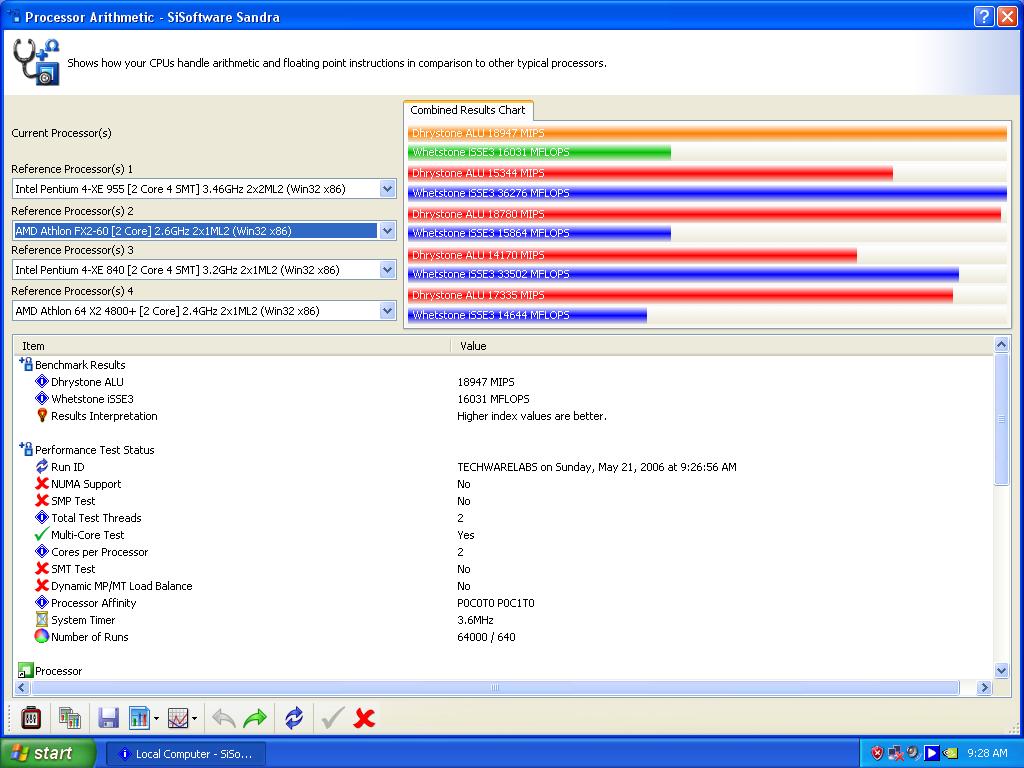Select the Processor group row
This screenshot has height=768, width=1024.
503,671
